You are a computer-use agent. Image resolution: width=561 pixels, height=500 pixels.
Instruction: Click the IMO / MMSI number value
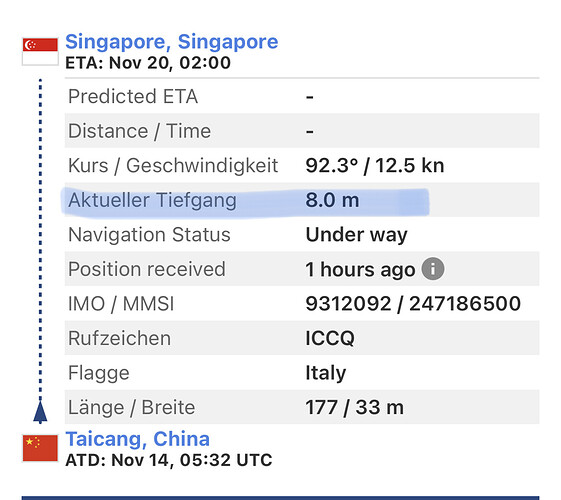413,304
